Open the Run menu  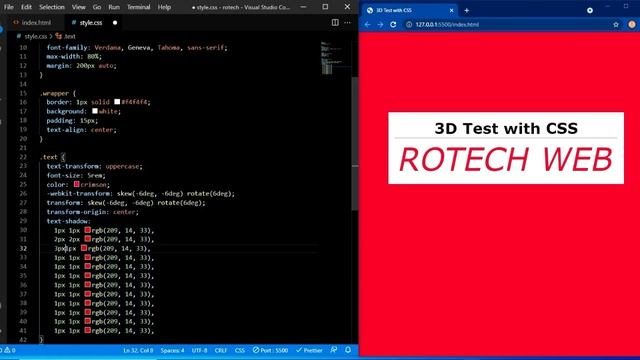114,7
